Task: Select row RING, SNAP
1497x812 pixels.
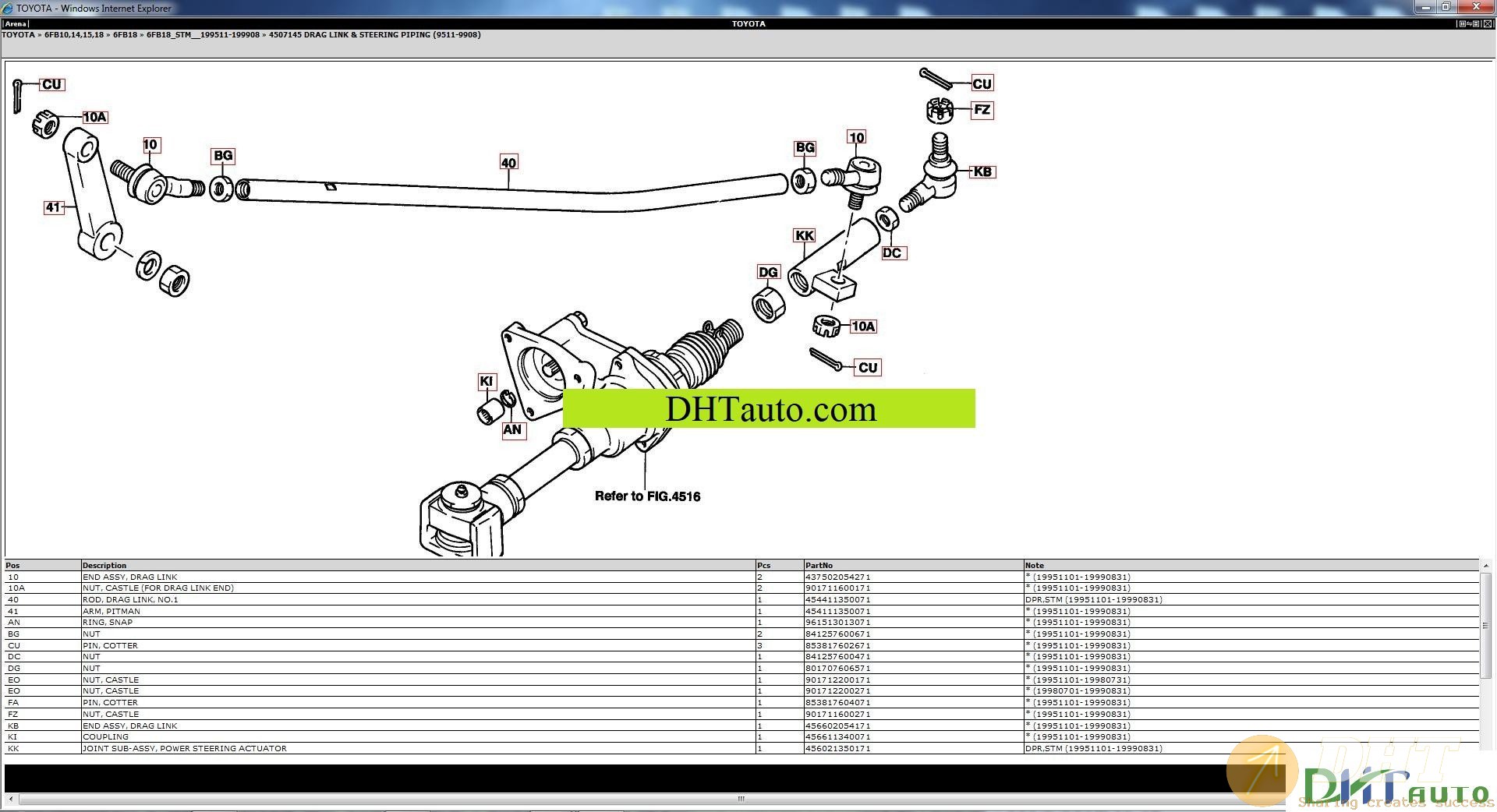Action: point(741,623)
